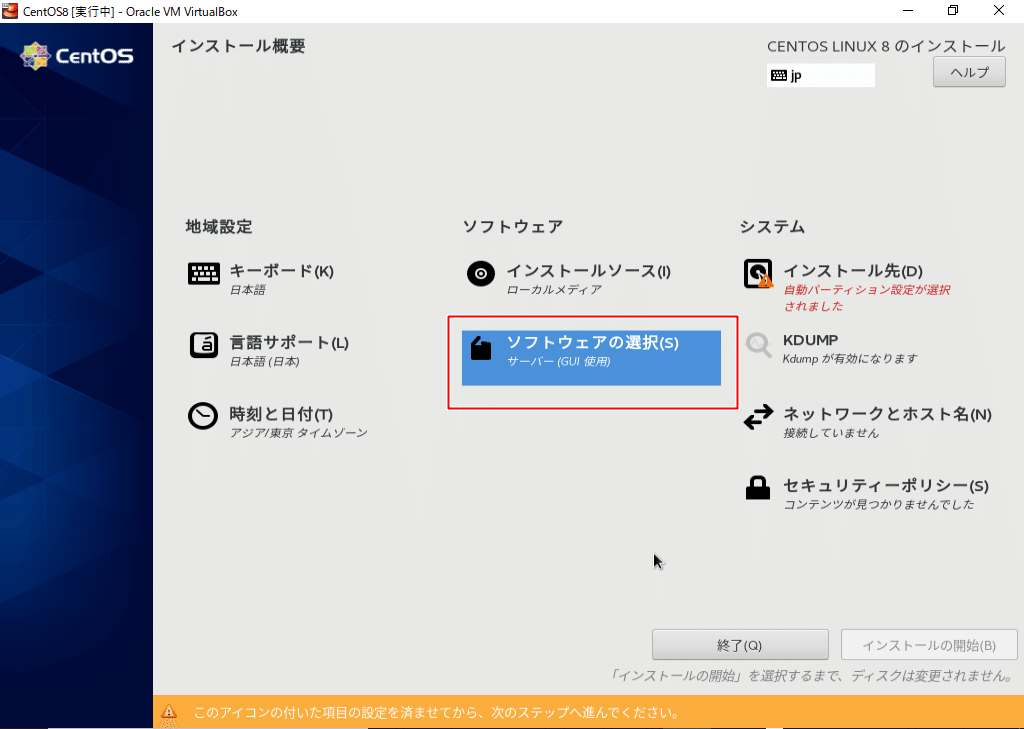1024x729 pixels.
Task: Click the Kdump が有効になります text
Action: (850, 359)
